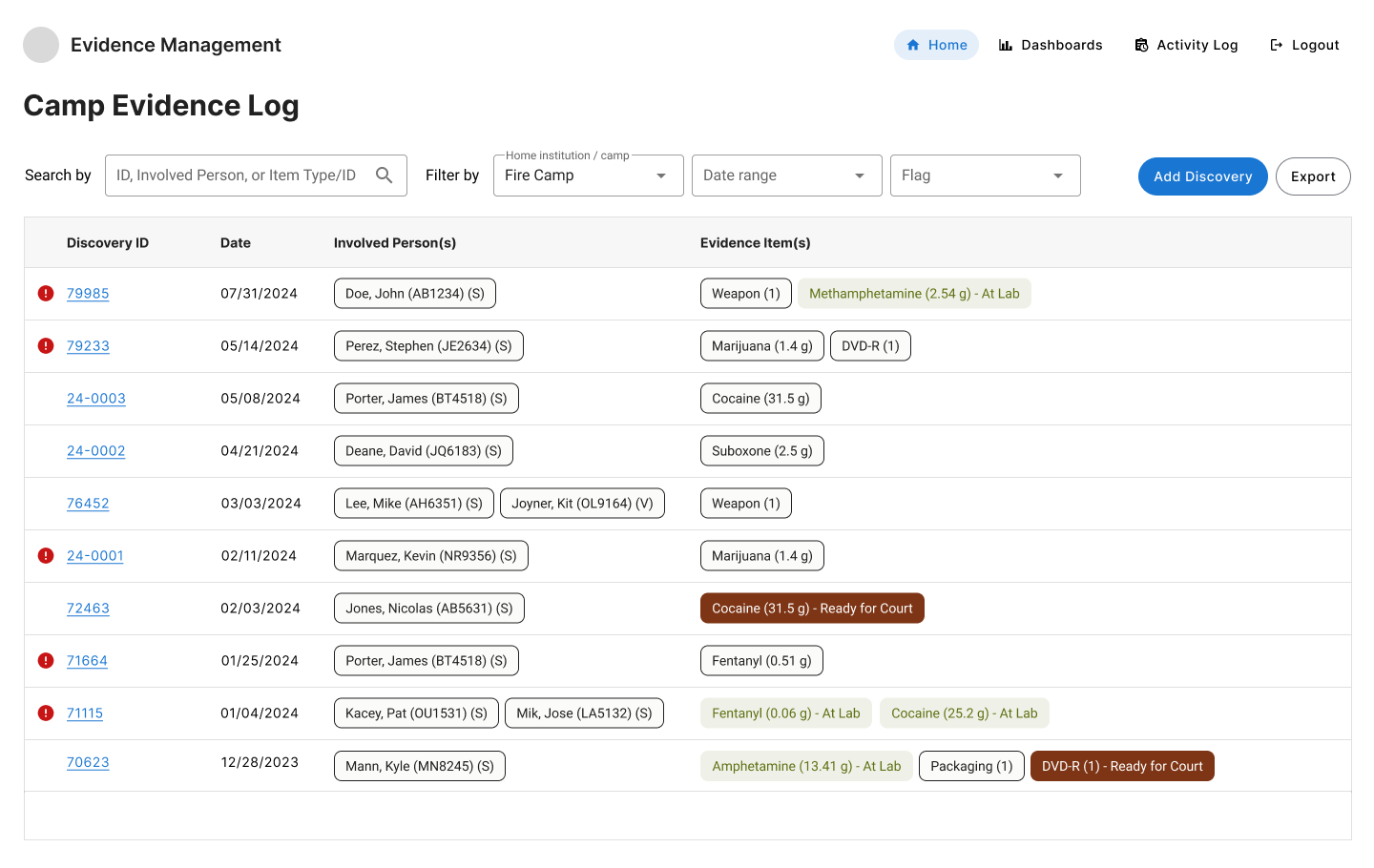Click the Export button

(x=1313, y=176)
